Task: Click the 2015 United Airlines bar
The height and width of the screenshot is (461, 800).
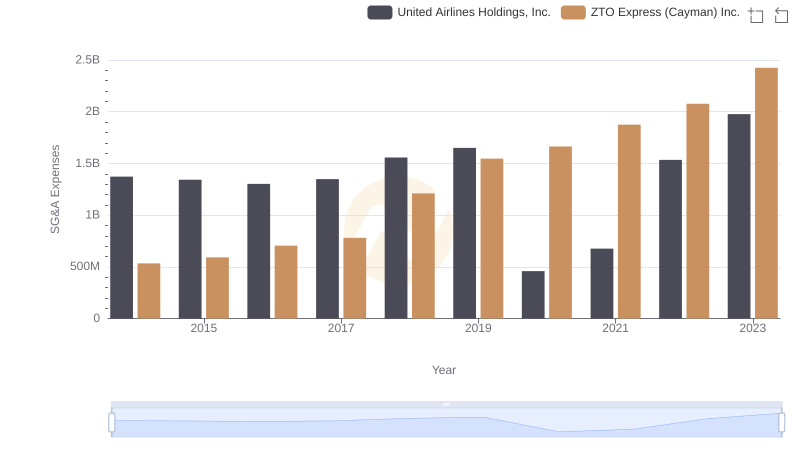Action: tap(190, 249)
